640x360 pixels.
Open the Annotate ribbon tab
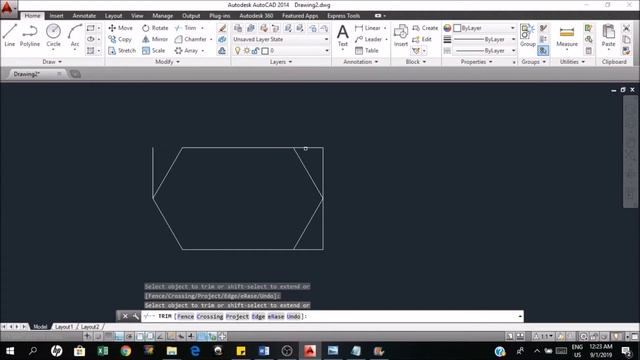click(84, 16)
